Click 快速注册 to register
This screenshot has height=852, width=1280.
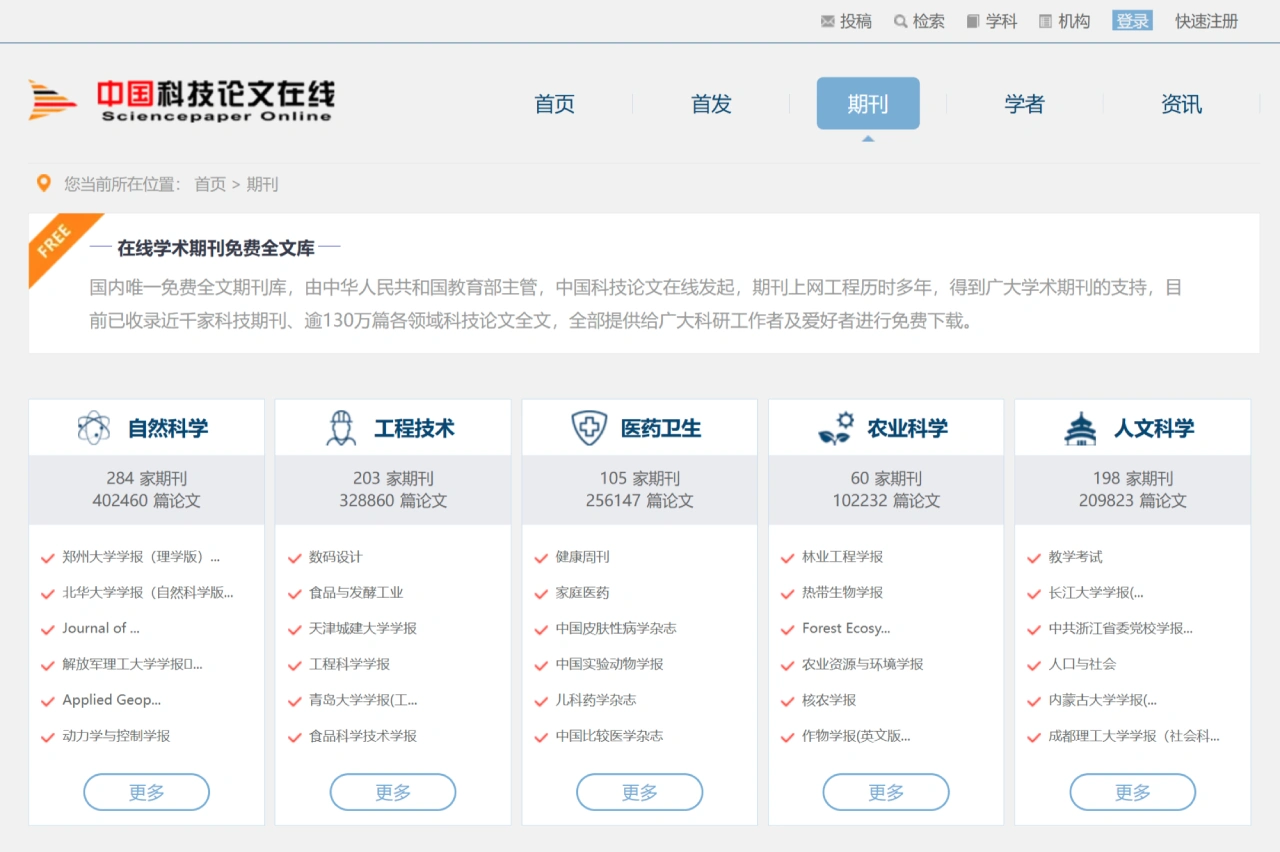pos(1206,21)
